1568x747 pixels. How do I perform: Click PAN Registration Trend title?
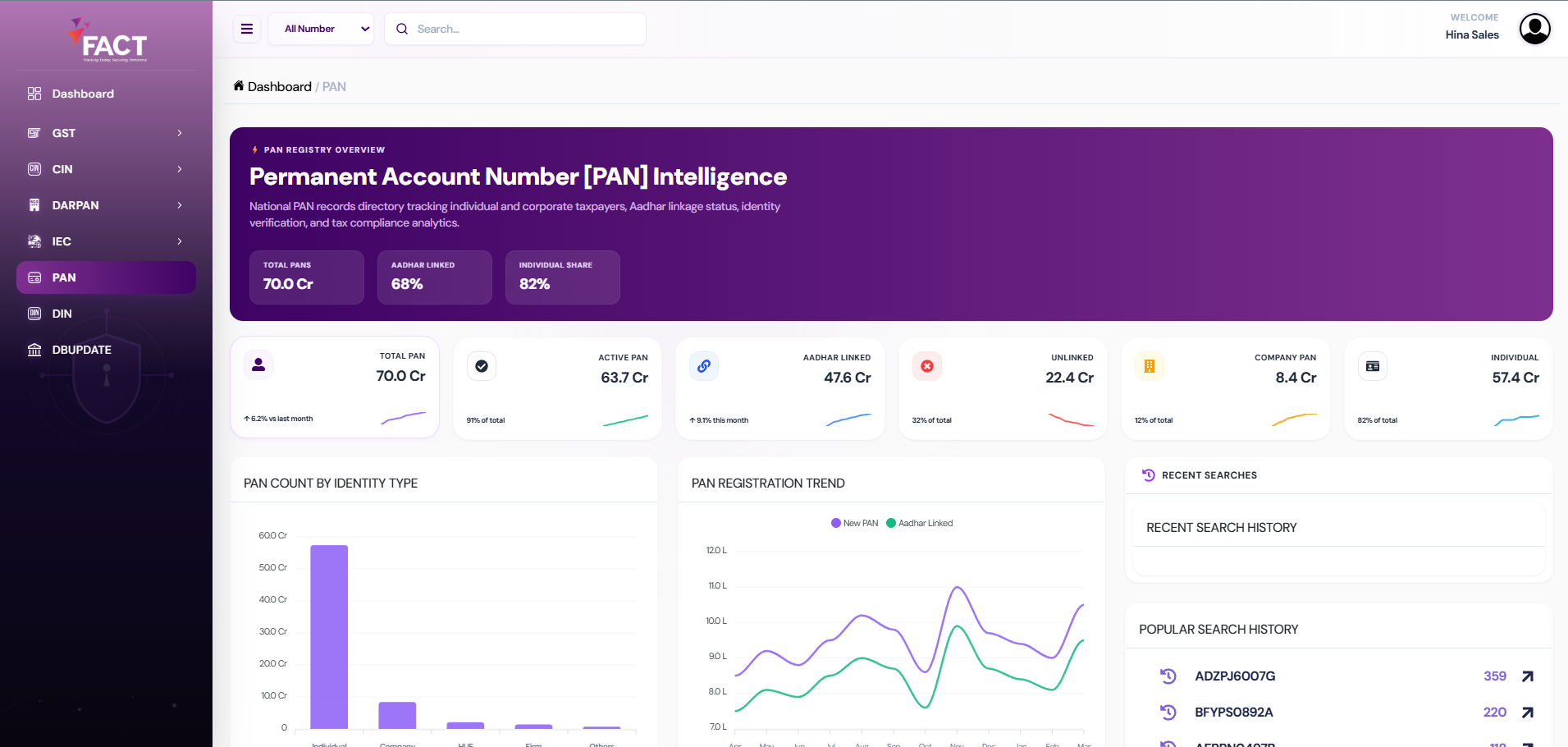(x=768, y=483)
